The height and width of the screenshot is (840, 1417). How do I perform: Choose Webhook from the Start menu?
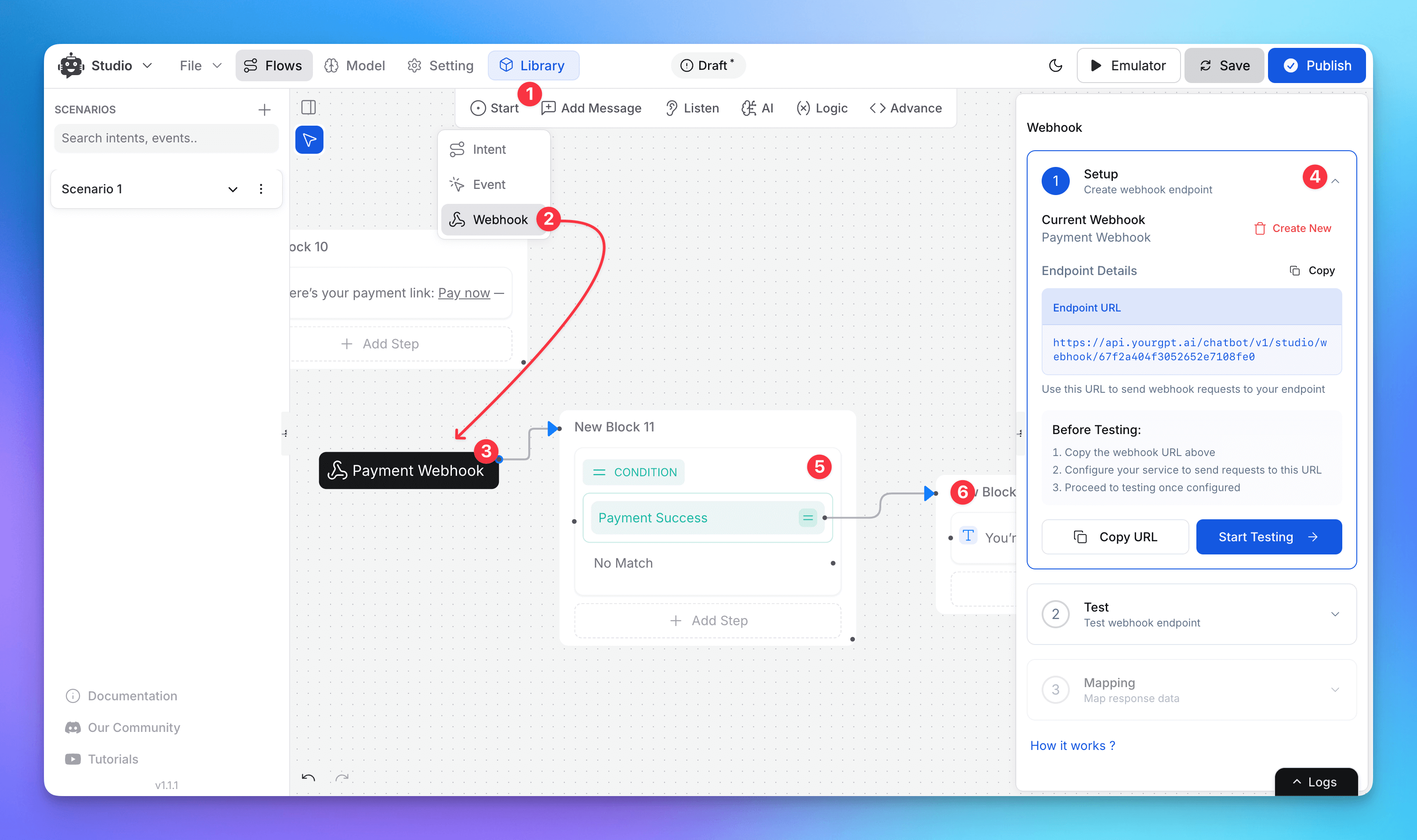494,220
